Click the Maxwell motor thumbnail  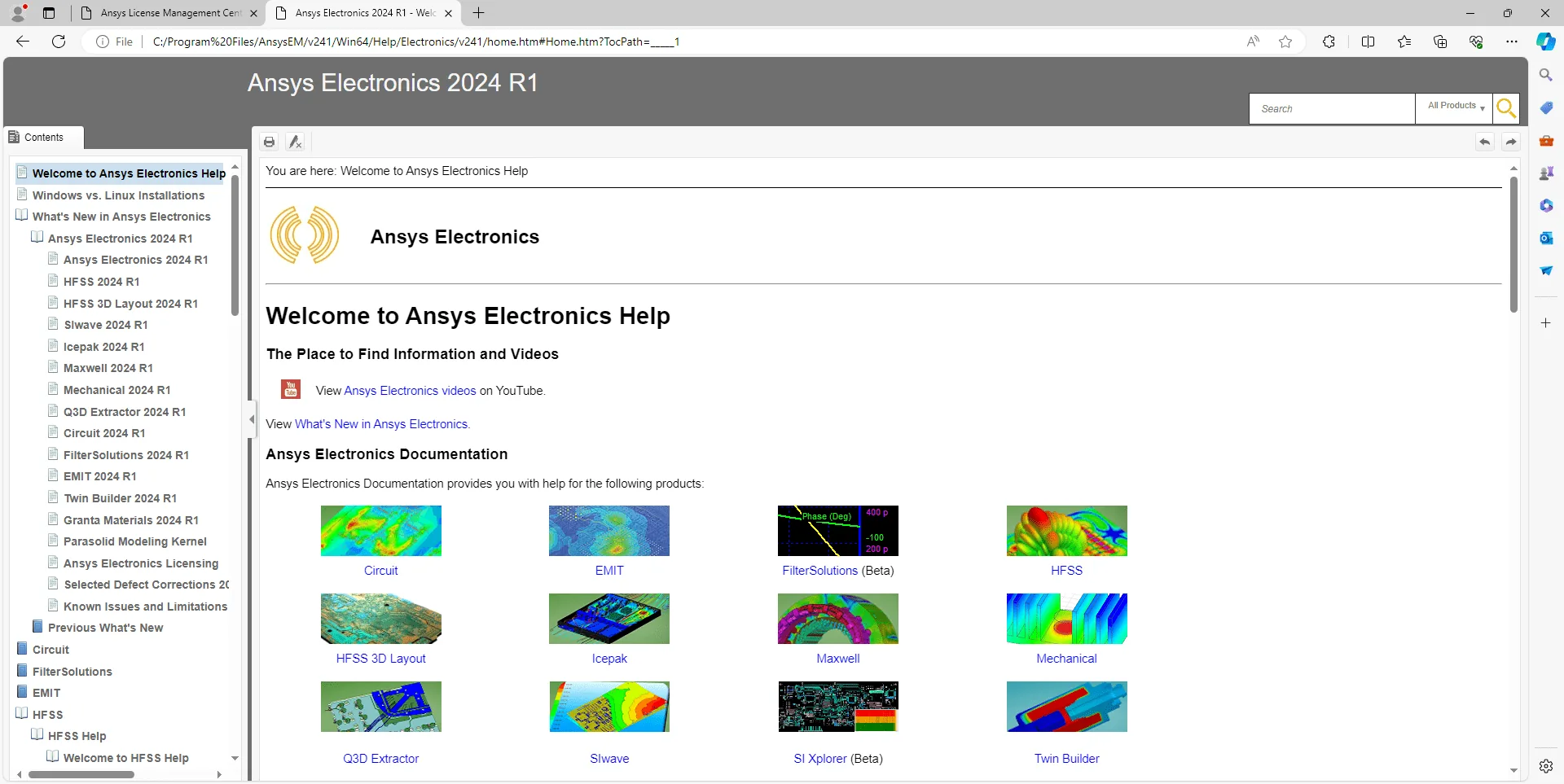click(838, 619)
